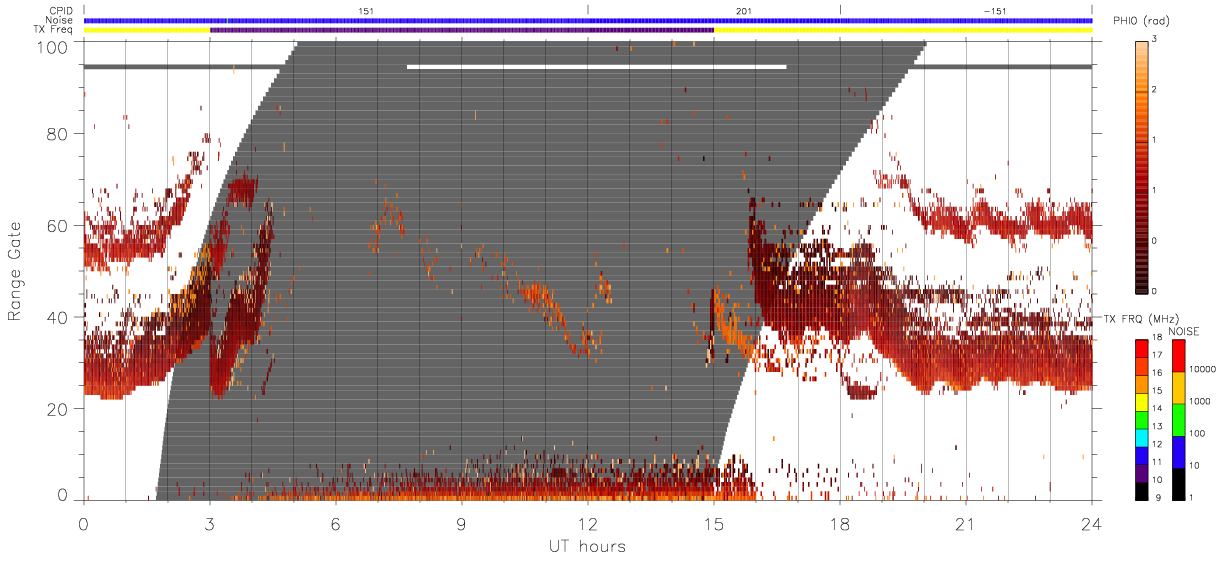1228x567 pixels.
Task: Click the '21' tick on UT hours axis
Action: click(966, 523)
